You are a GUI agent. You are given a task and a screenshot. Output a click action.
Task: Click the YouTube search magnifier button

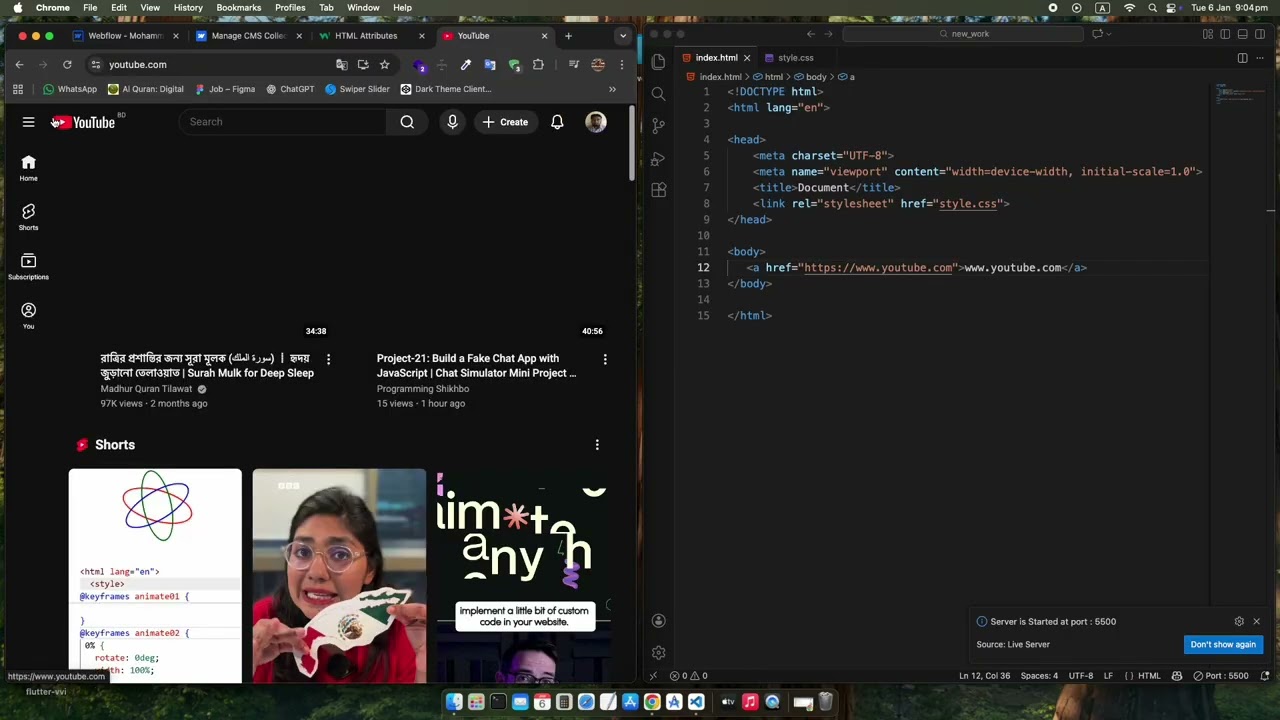point(407,122)
